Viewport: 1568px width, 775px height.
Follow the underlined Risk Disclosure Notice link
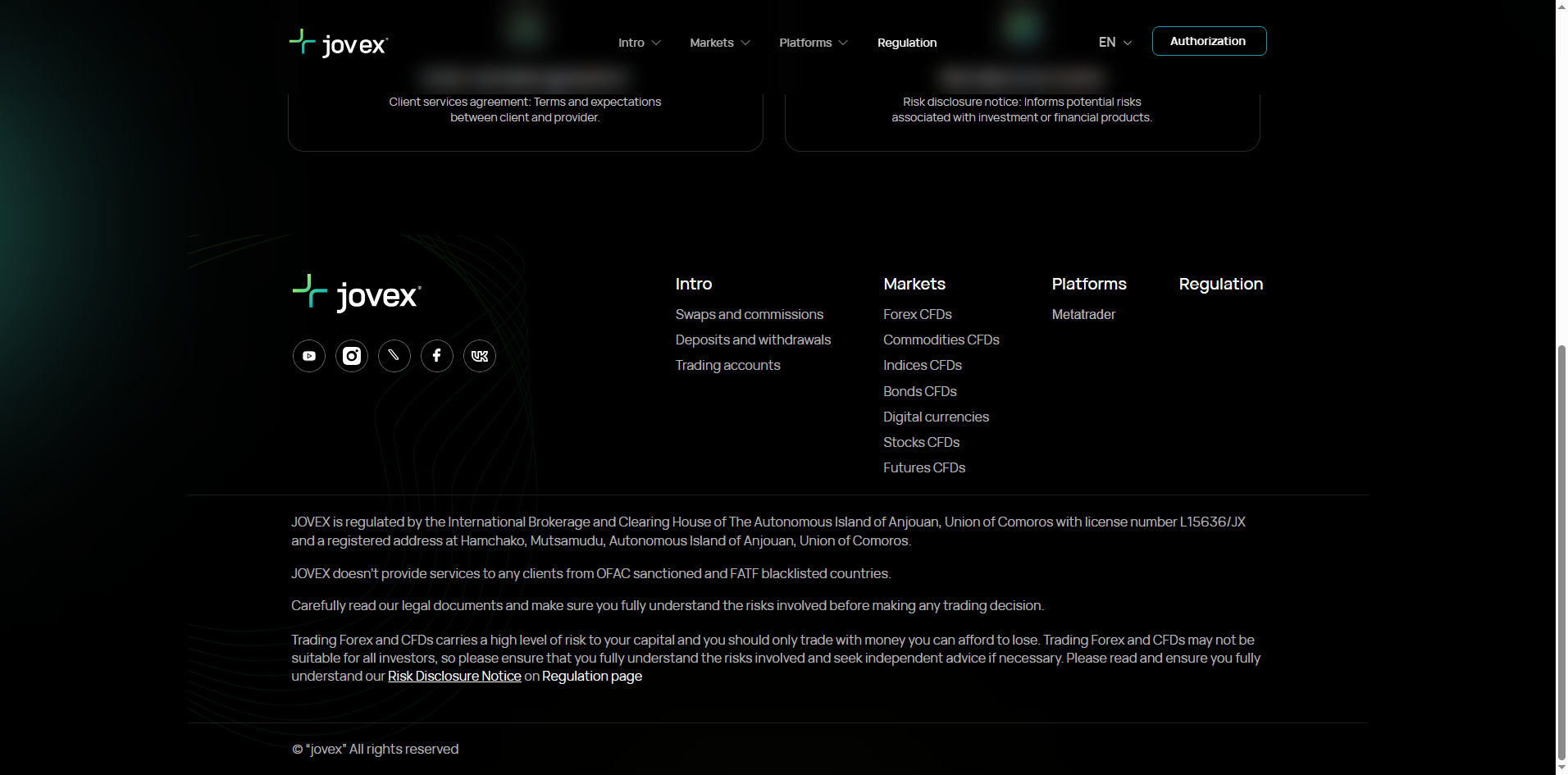pos(454,676)
